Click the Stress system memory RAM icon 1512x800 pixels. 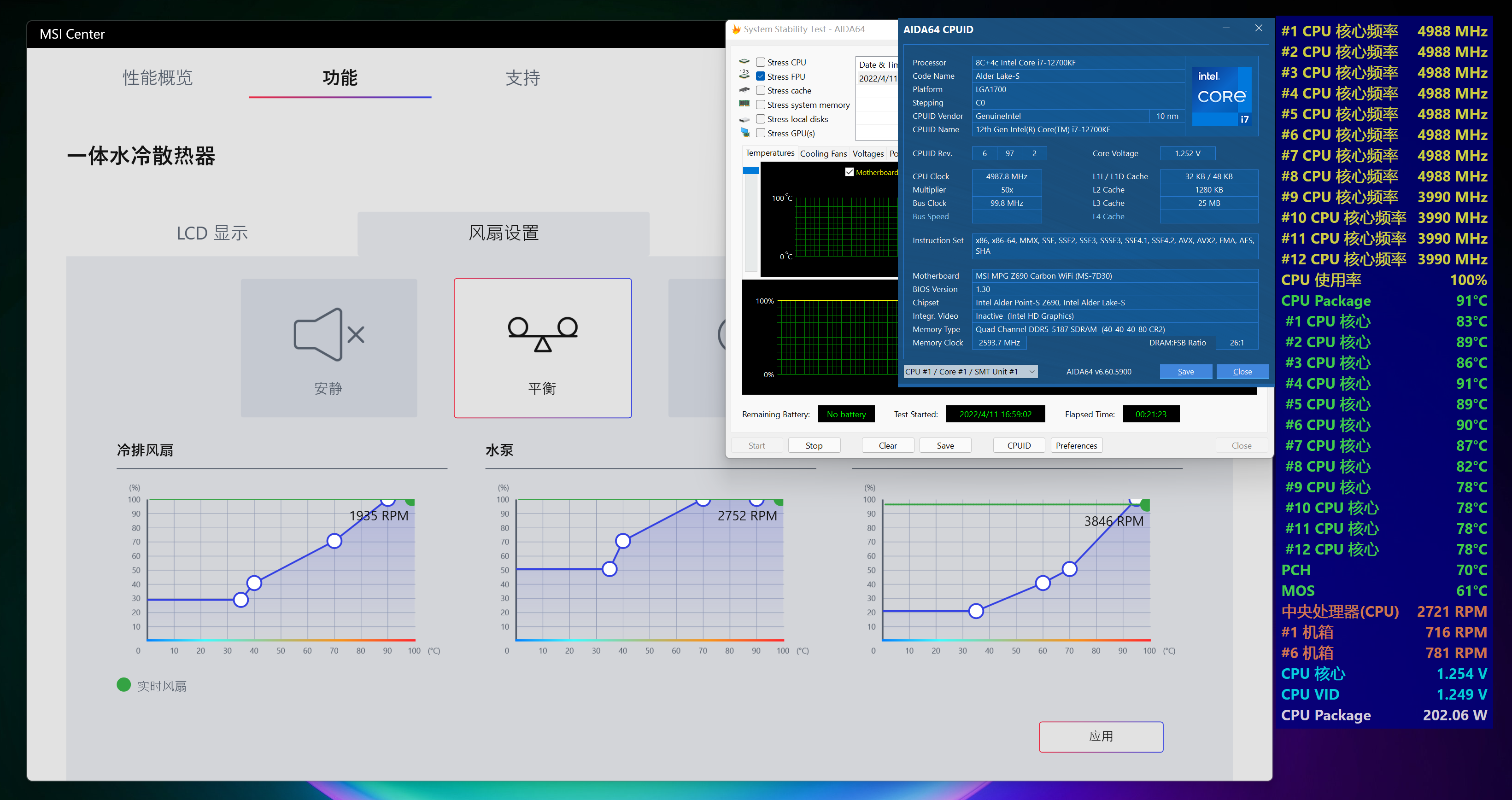pyautogui.click(x=744, y=104)
